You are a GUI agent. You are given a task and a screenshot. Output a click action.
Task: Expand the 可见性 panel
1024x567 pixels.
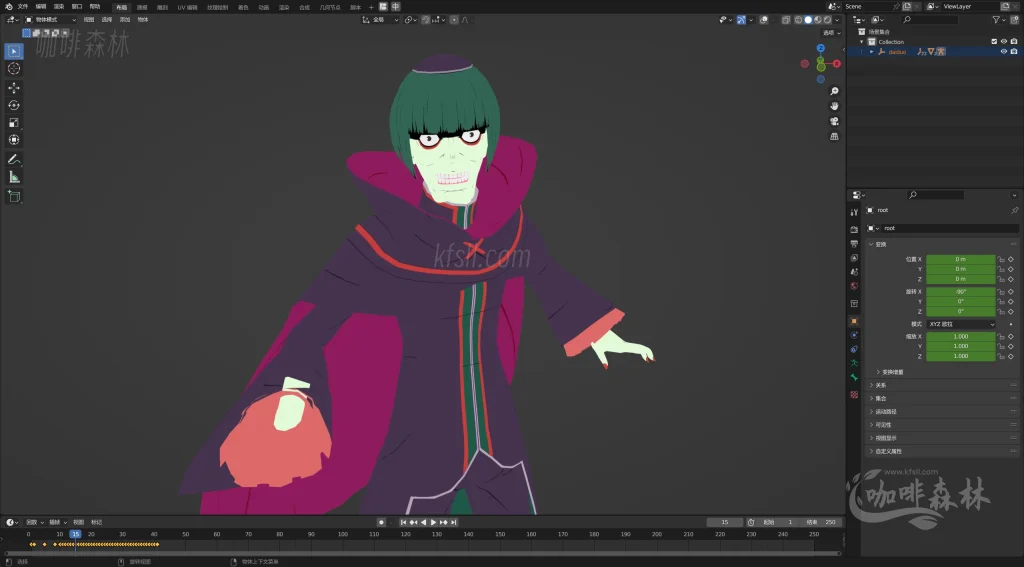pyautogui.click(x=940, y=425)
